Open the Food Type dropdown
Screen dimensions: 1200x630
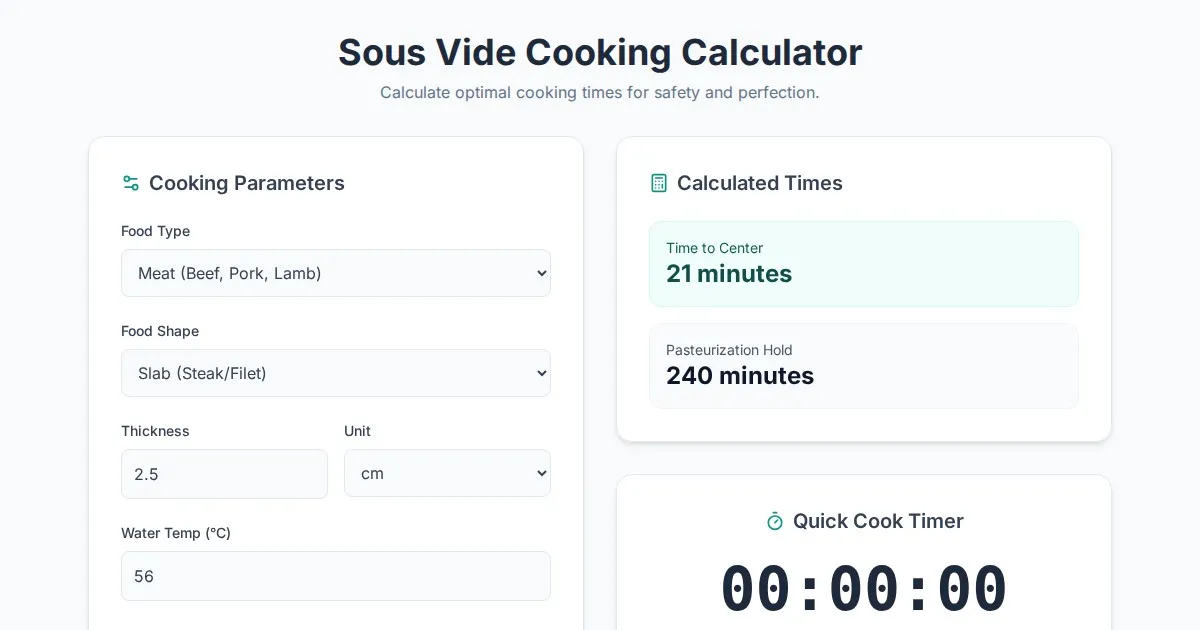(x=336, y=273)
